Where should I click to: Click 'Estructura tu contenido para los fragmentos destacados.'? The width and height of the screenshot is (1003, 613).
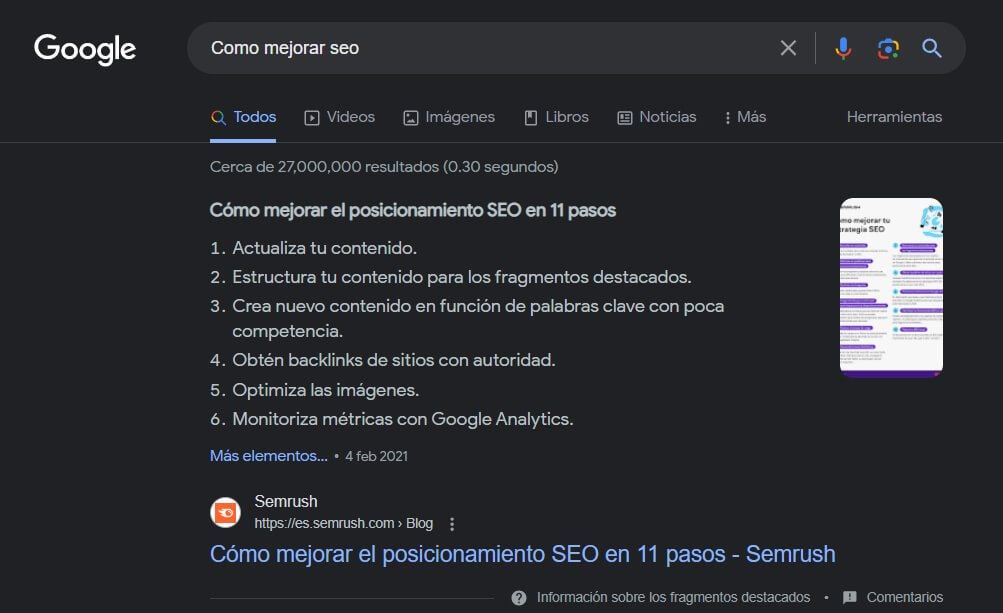(462, 277)
